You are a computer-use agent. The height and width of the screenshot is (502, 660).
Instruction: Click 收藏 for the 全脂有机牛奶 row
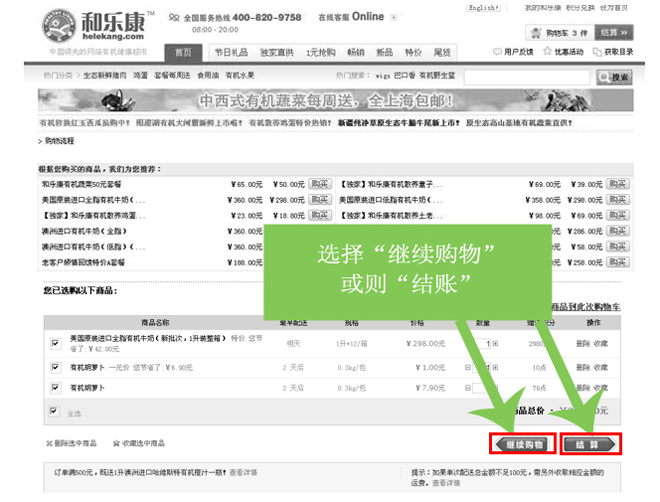coord(601,344)
